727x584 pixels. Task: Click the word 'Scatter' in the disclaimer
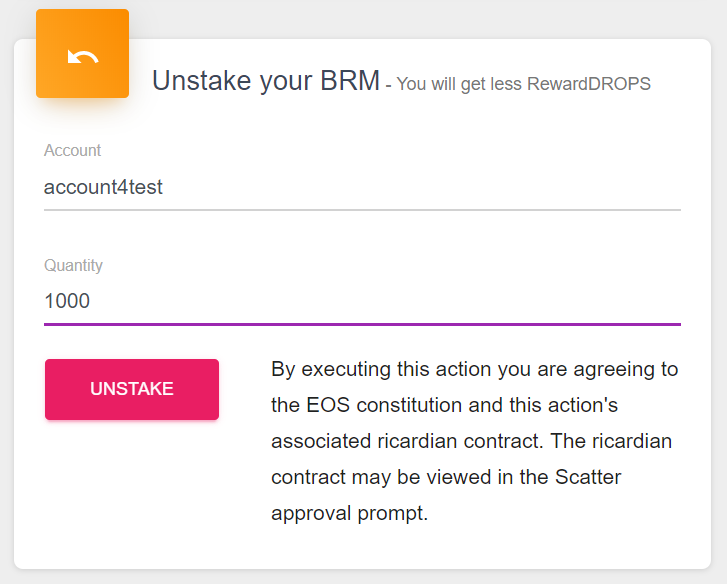588,477
